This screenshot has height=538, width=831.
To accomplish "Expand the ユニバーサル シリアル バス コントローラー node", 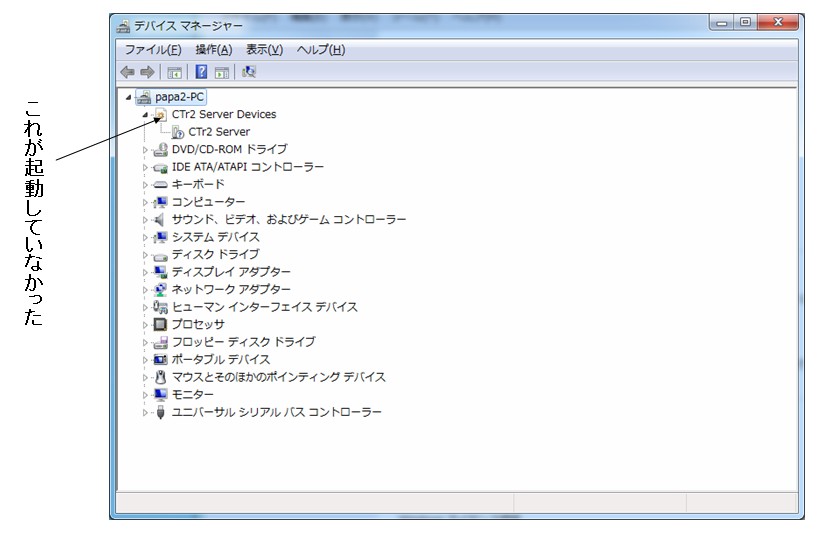I will [x=145, y=412].
